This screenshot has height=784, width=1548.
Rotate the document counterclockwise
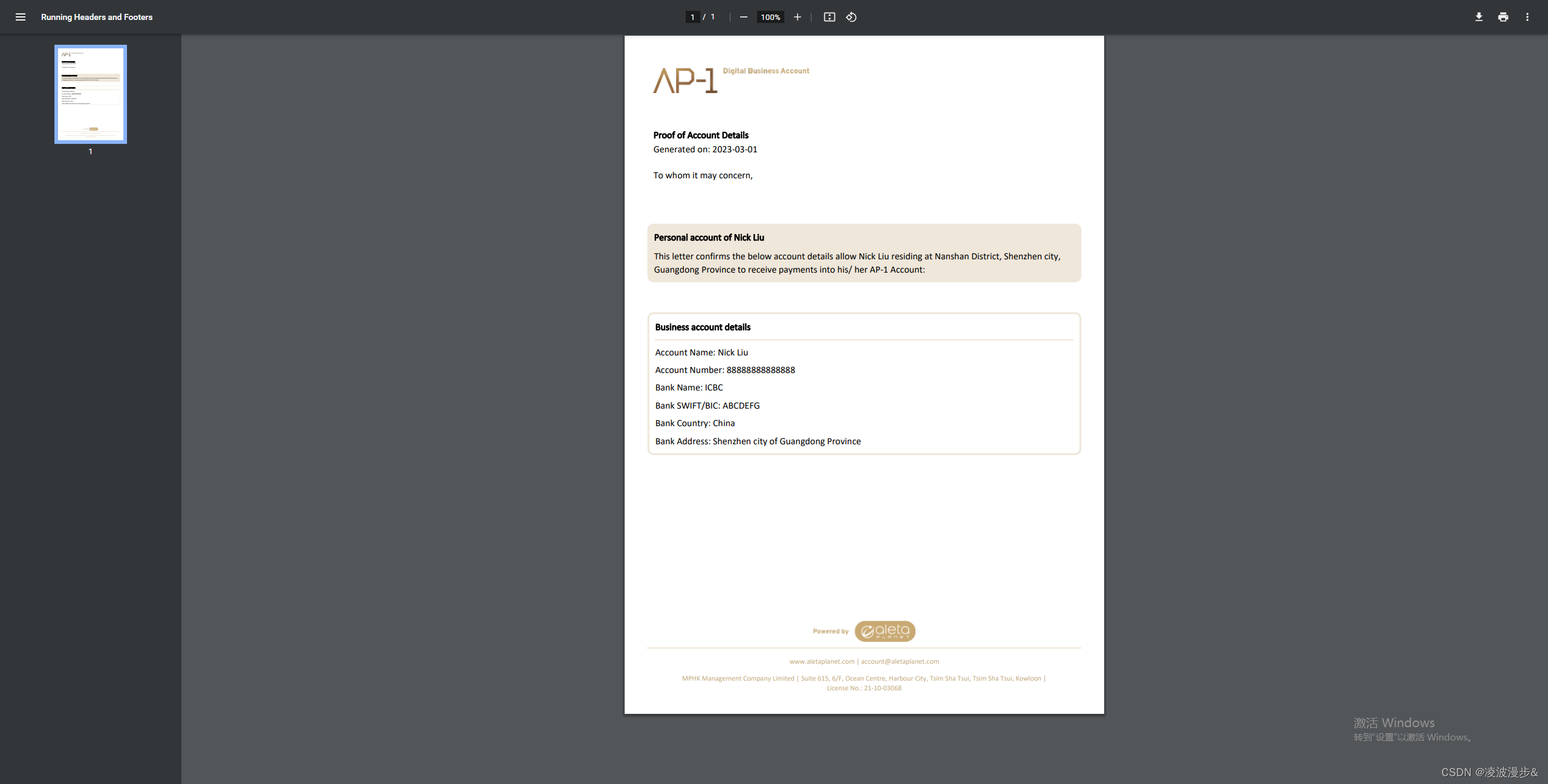click(x=851, y=17)
